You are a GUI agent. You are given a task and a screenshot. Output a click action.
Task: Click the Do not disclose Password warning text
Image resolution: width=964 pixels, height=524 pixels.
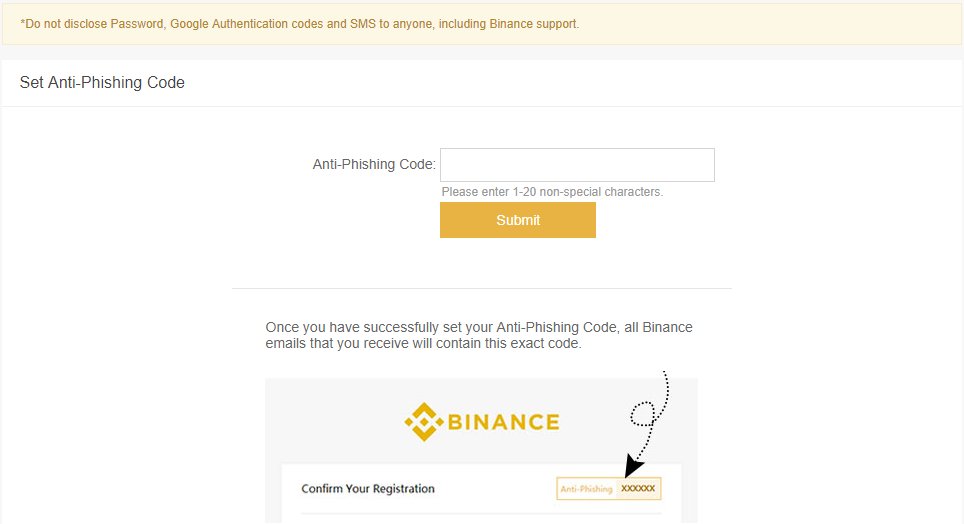click(300, 24)
